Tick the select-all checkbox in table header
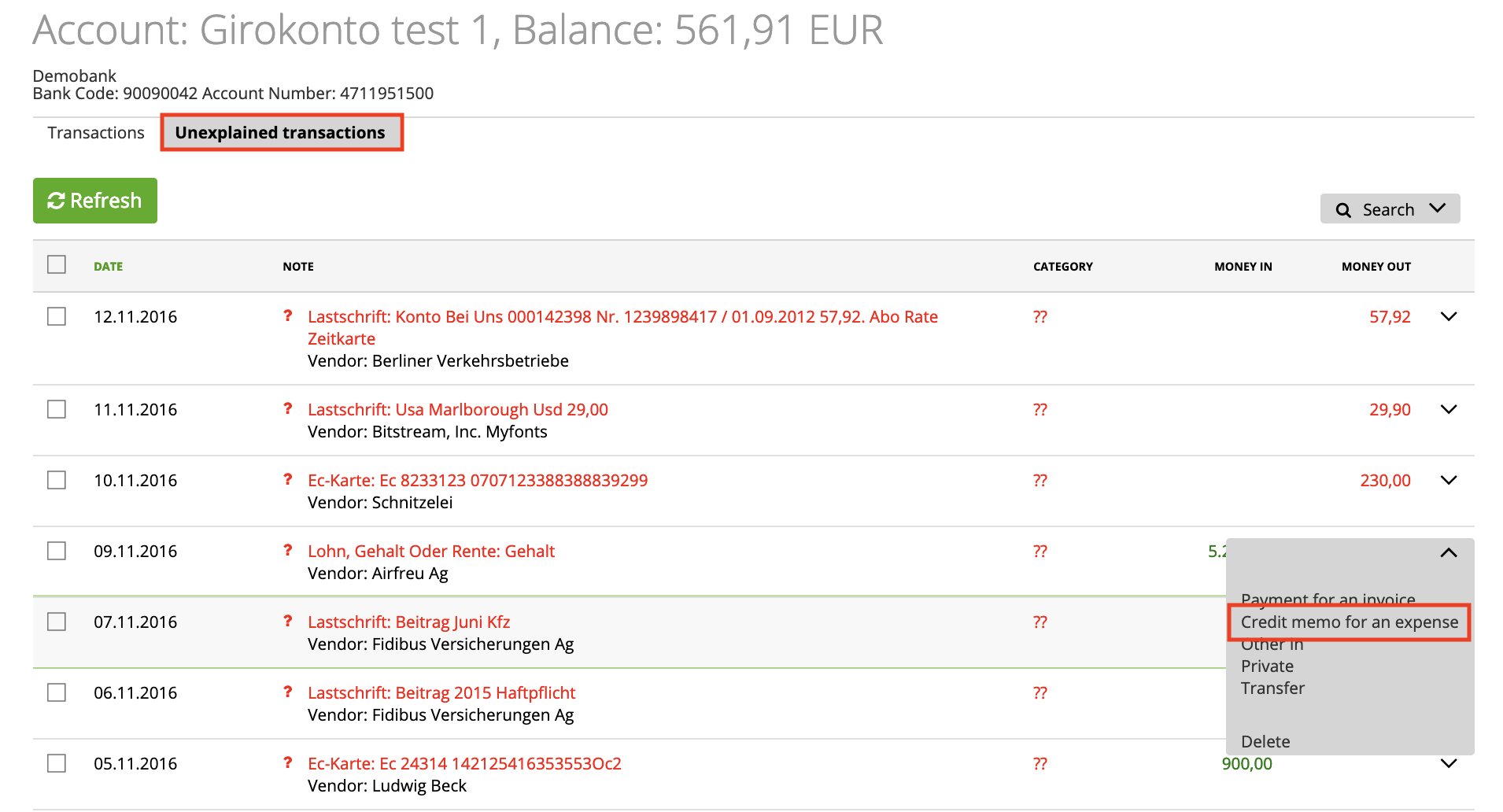Viewport: 1503px width, 812px height. [x=57, y=264]
